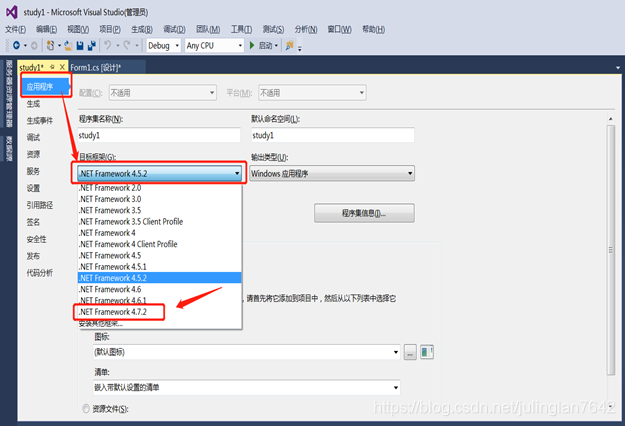Open the Team (团队) menu
This screenshot has width=625, height=426.
[x=208, y=29]
